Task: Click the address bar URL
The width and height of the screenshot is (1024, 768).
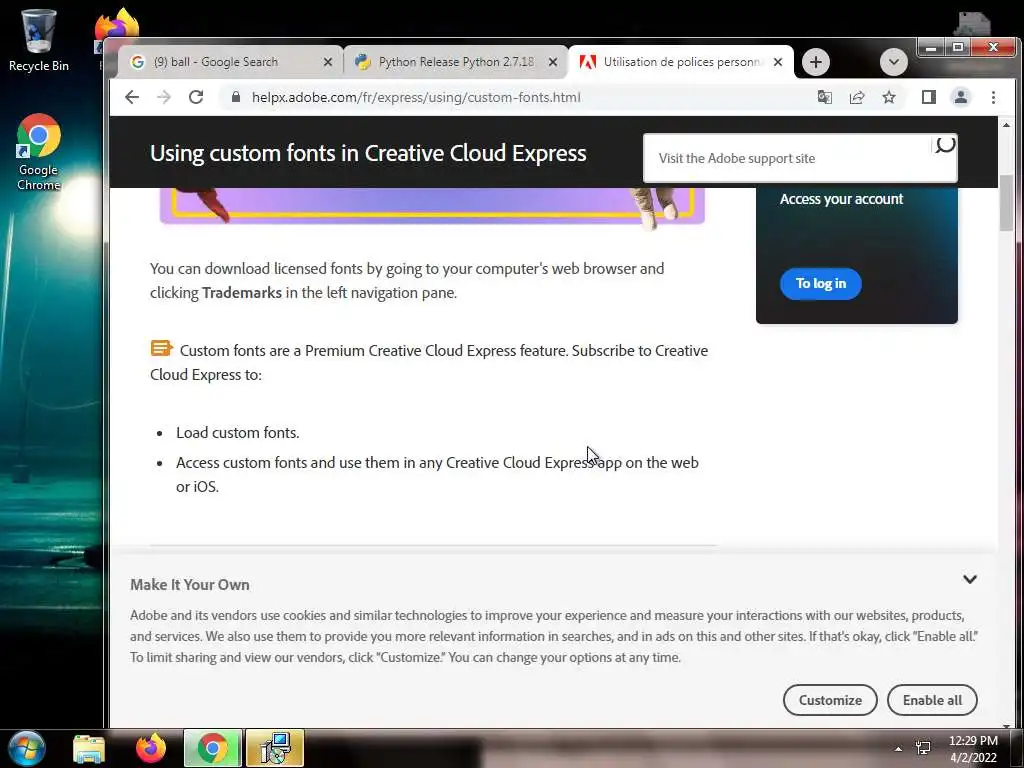Action: tap(416, 97)
